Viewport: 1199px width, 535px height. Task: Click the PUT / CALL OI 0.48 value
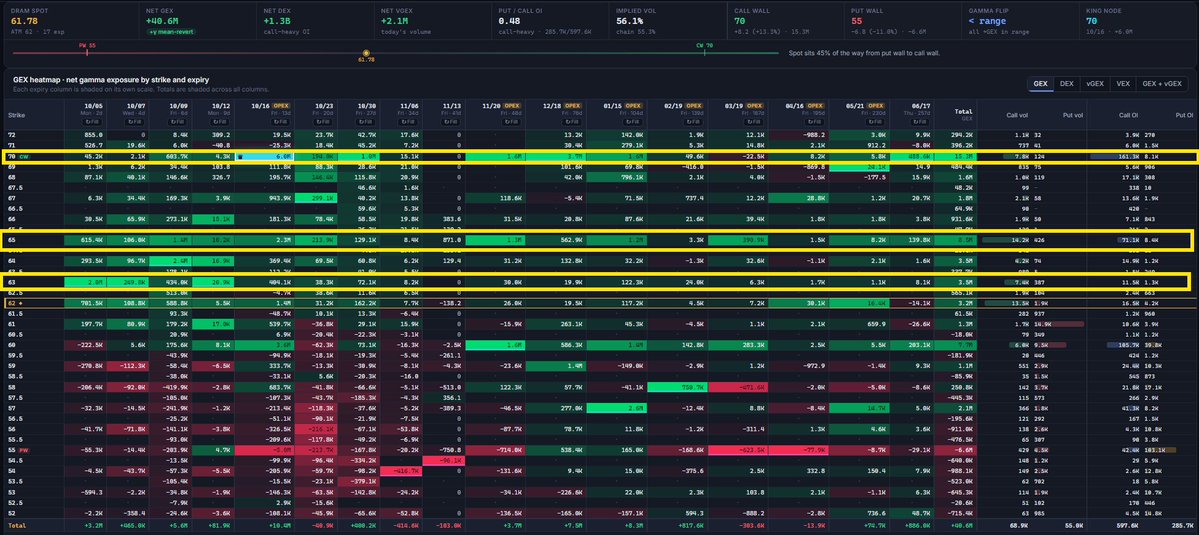(x=509, y=22)
